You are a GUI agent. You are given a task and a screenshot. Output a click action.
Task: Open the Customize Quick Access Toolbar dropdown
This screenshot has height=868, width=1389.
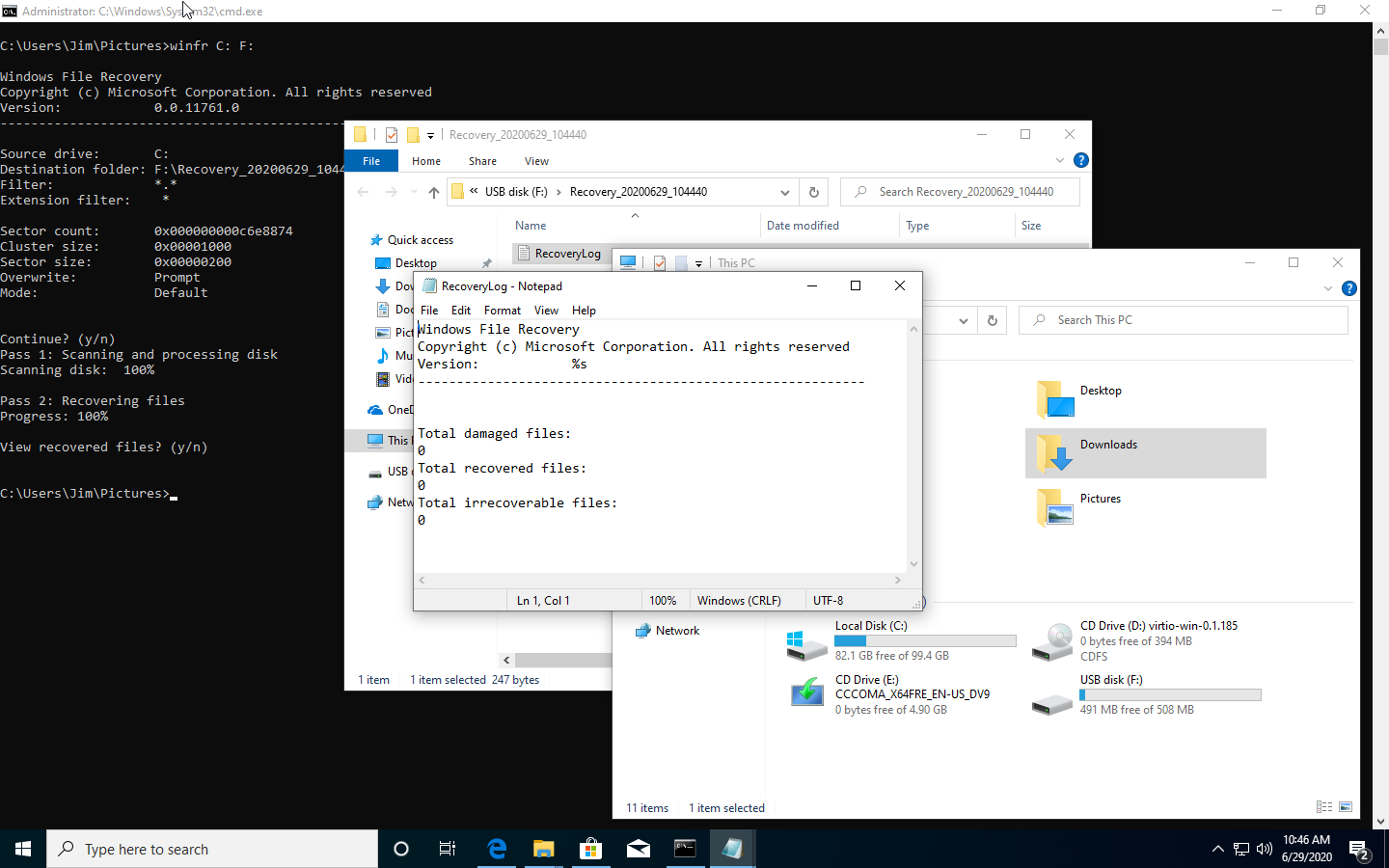[430, 135]
